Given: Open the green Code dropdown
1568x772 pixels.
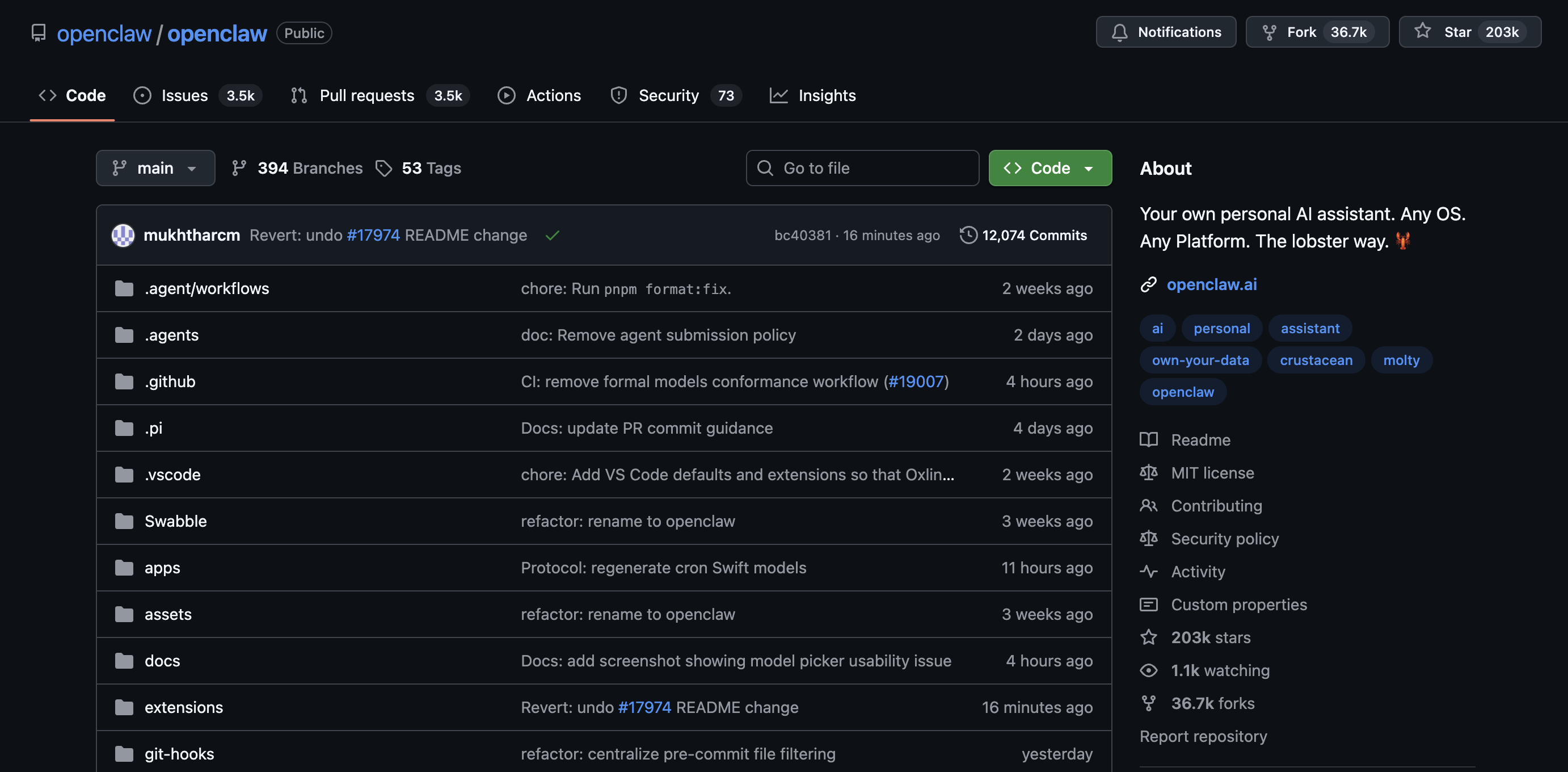Looking at the screenshot, I should [x=1049, y=167].
